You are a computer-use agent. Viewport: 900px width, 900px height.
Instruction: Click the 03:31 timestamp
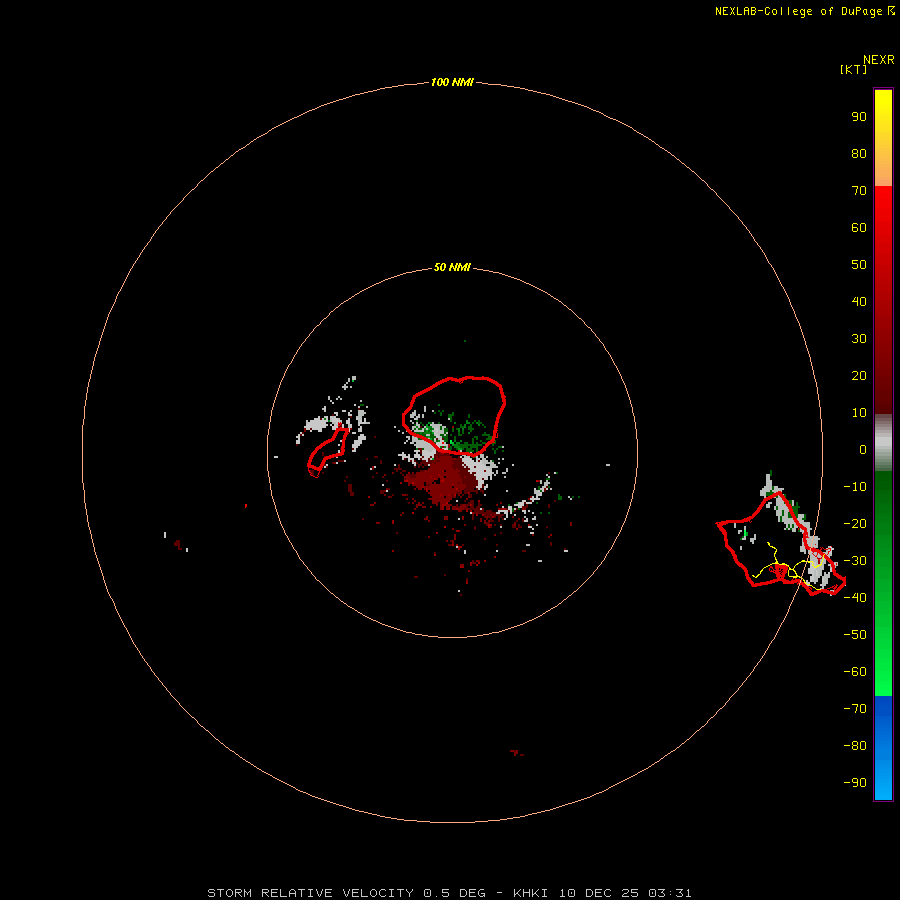(x=670, y=893)
